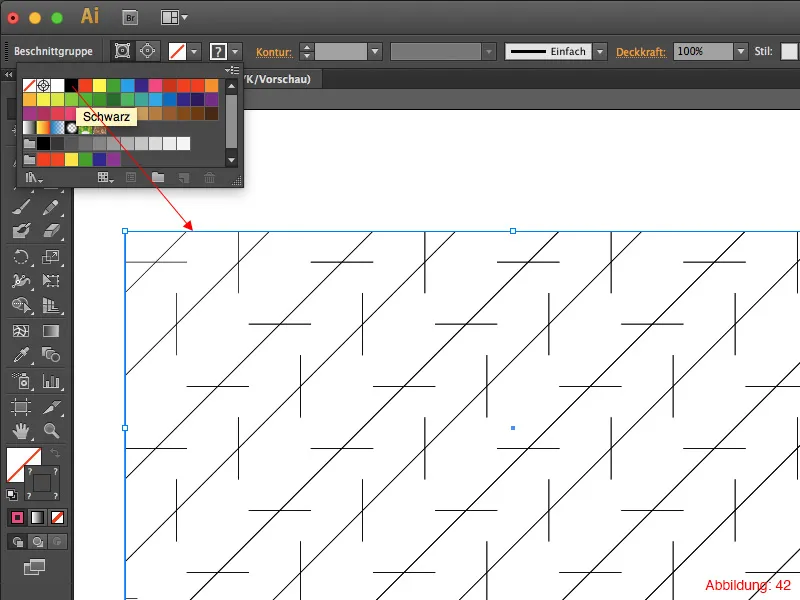
Task: Swap fill and stroke arrows
Action: 55,453
